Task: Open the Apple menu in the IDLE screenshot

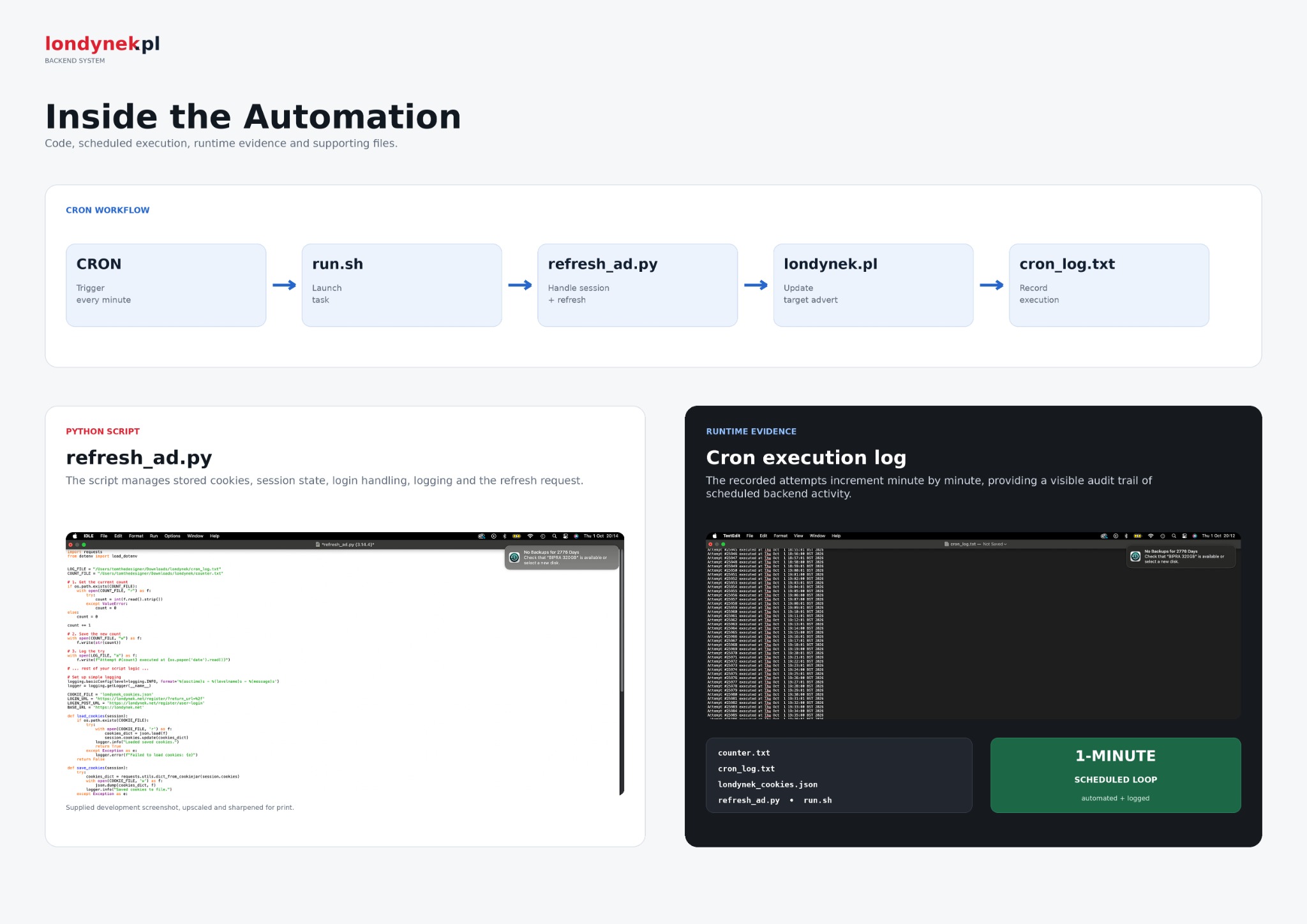Action: (x=75, y=536)
